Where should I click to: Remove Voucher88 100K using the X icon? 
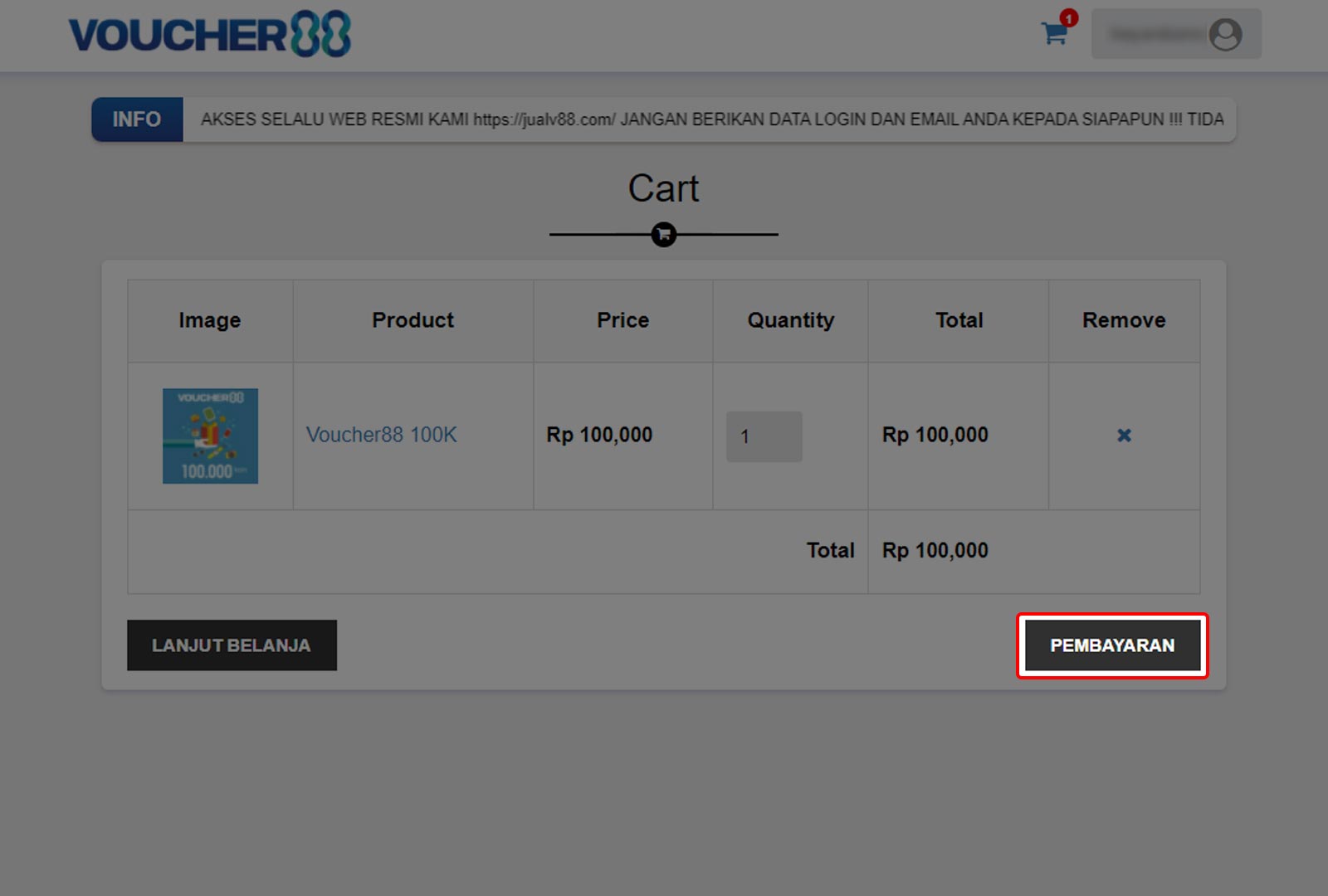(1124, 436)
